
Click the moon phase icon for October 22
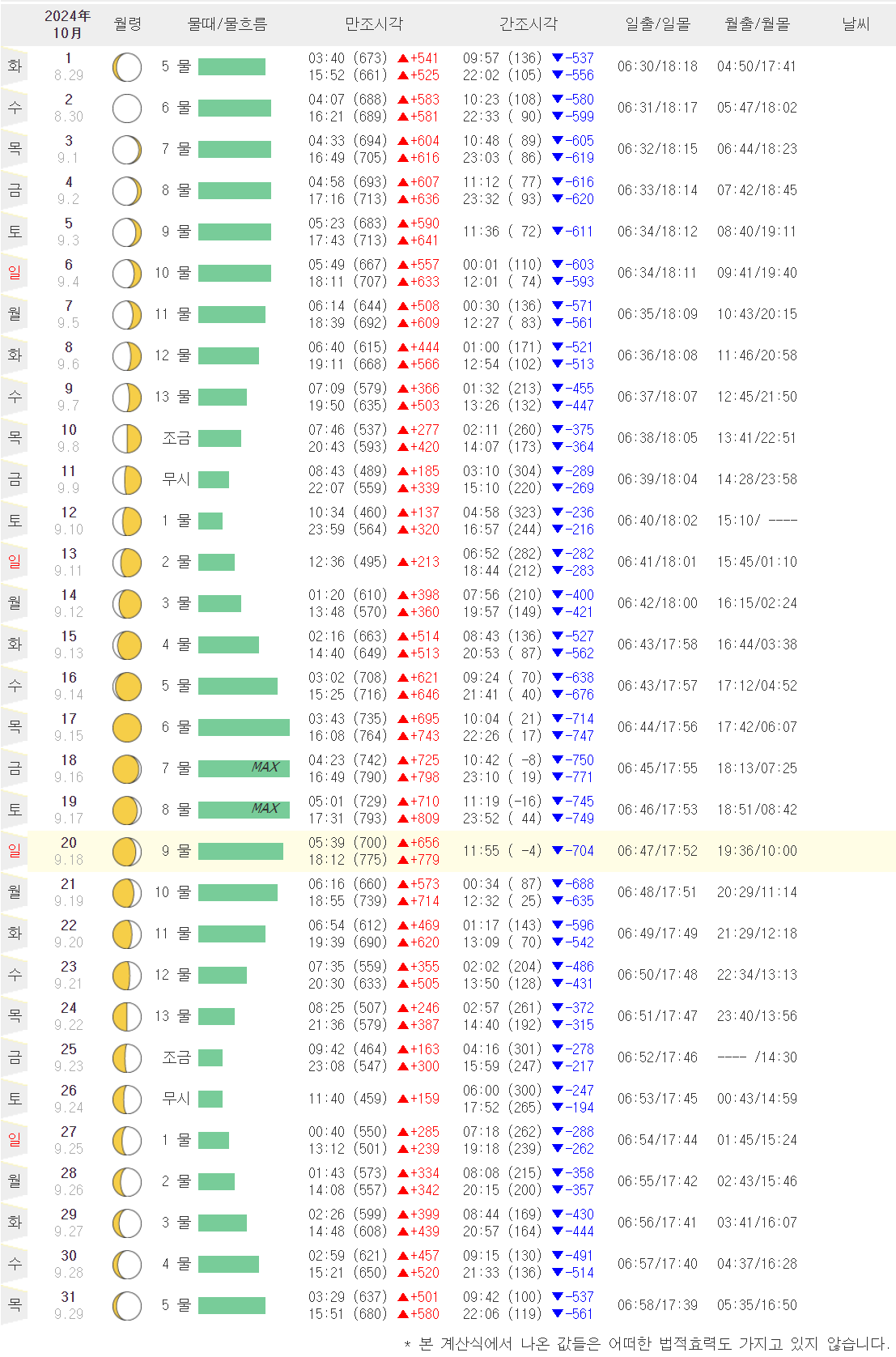(127, 934)
